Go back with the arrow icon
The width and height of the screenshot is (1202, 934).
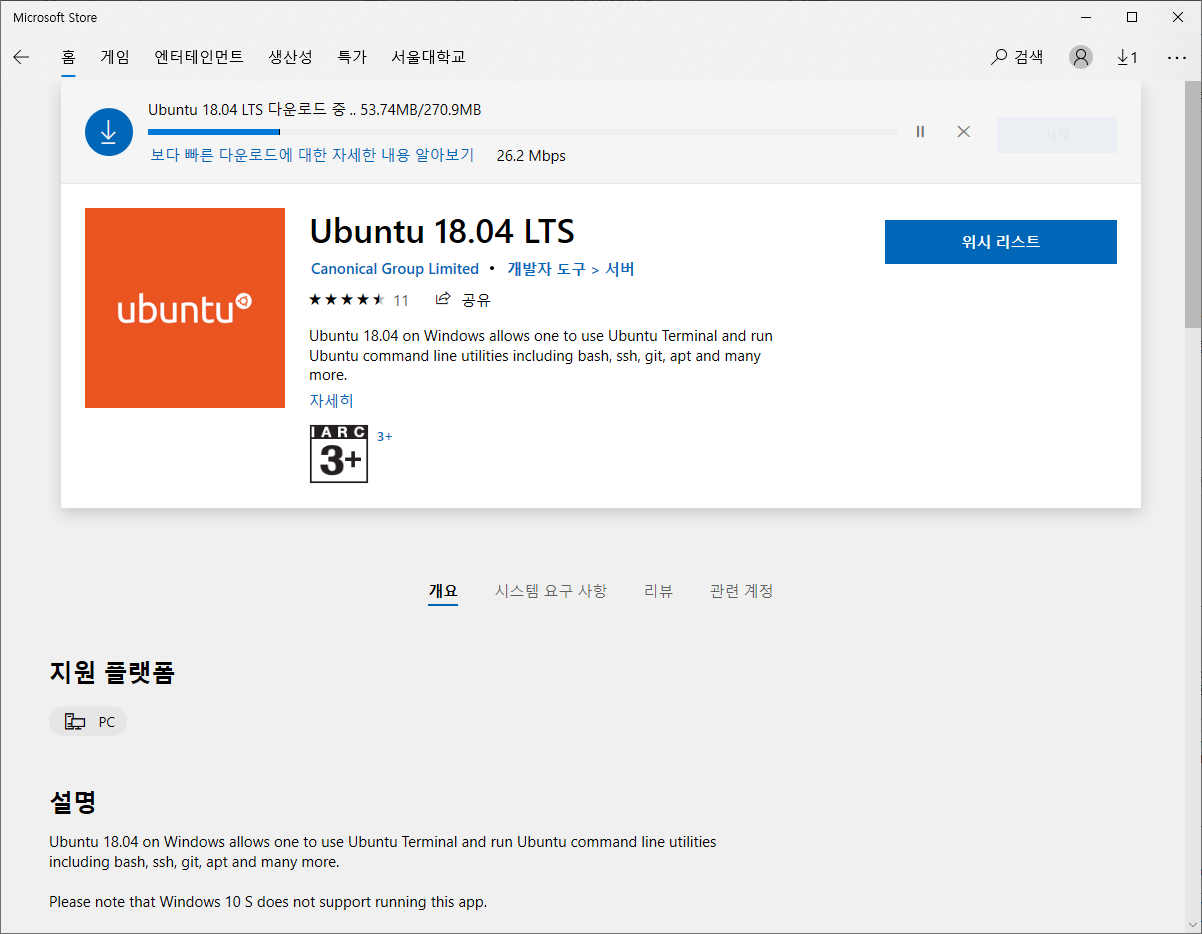pyautogui.click(x=21, y=57)
